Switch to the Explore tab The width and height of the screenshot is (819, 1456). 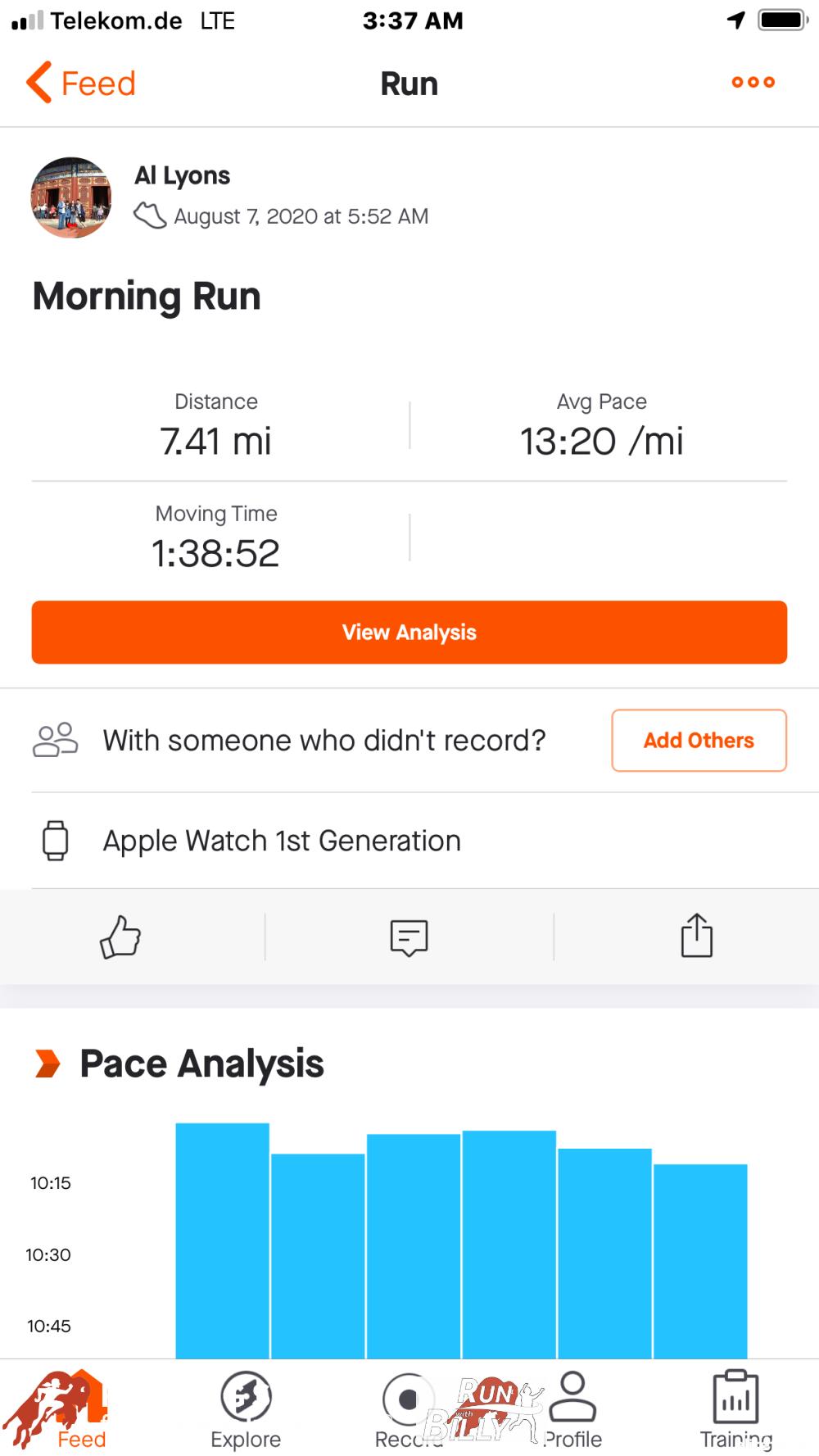(x=246, y=1408)
